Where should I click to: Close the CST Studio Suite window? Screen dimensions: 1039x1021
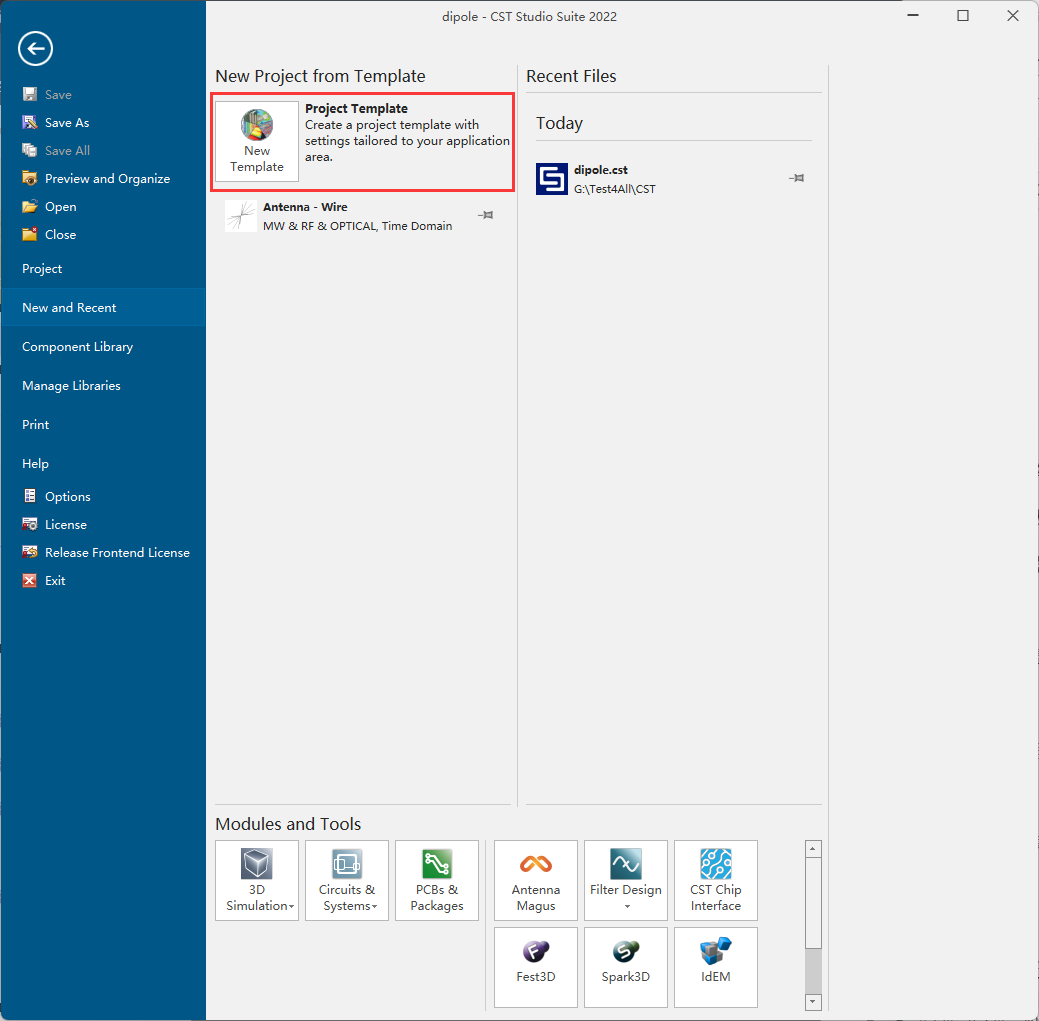(x=1012, y=15)
